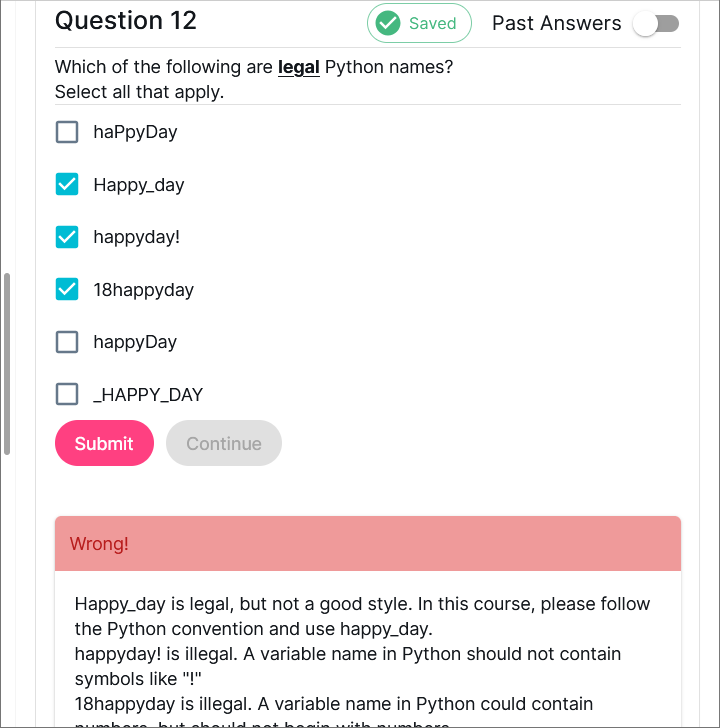
Task: Click the _HAPPY_DAY option label text
Action: click(x=148, y=395)
